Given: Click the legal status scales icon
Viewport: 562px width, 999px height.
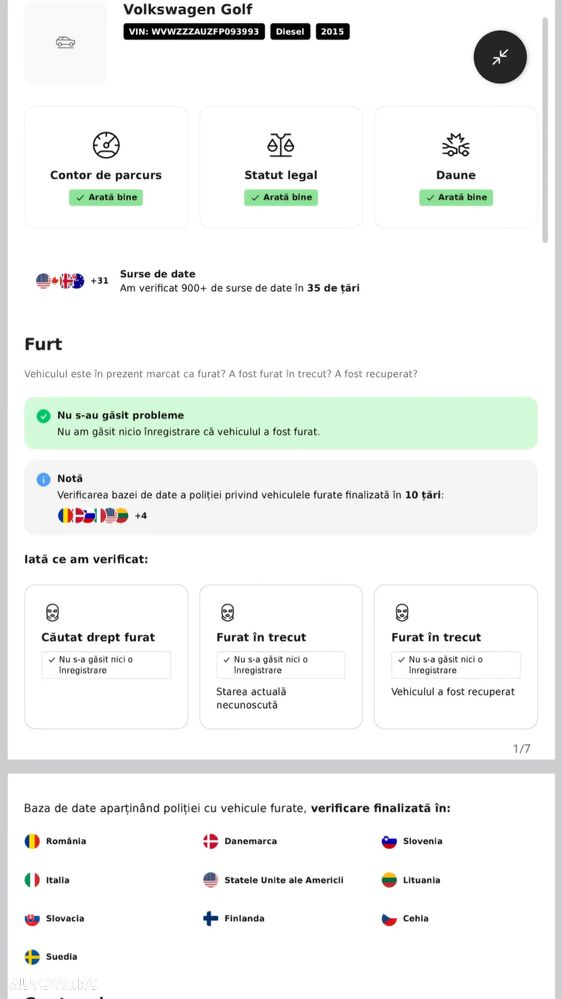Looking at the screenshot, I should 280,145.
